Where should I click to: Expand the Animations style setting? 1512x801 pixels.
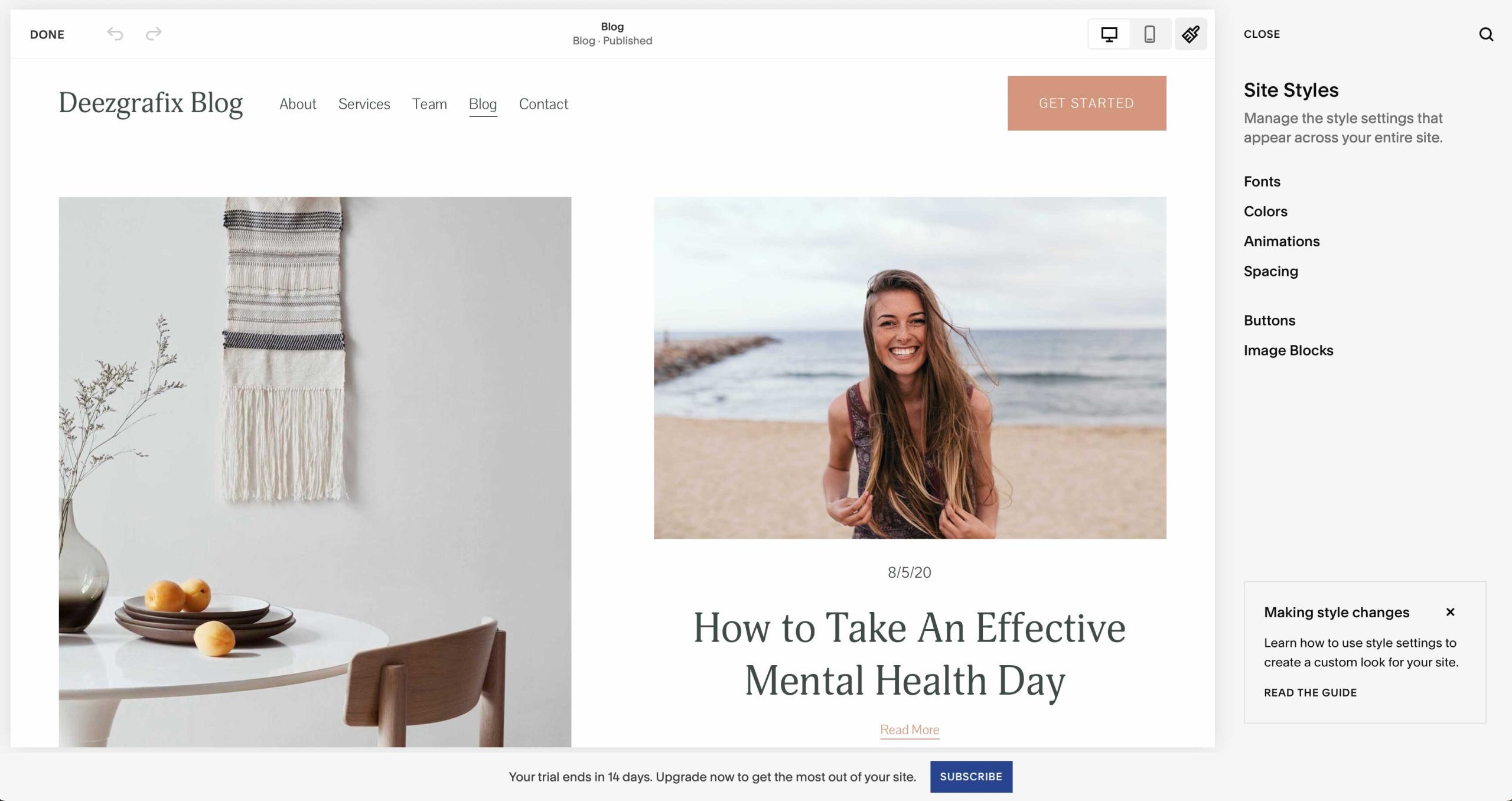(x=1282, y=240)
